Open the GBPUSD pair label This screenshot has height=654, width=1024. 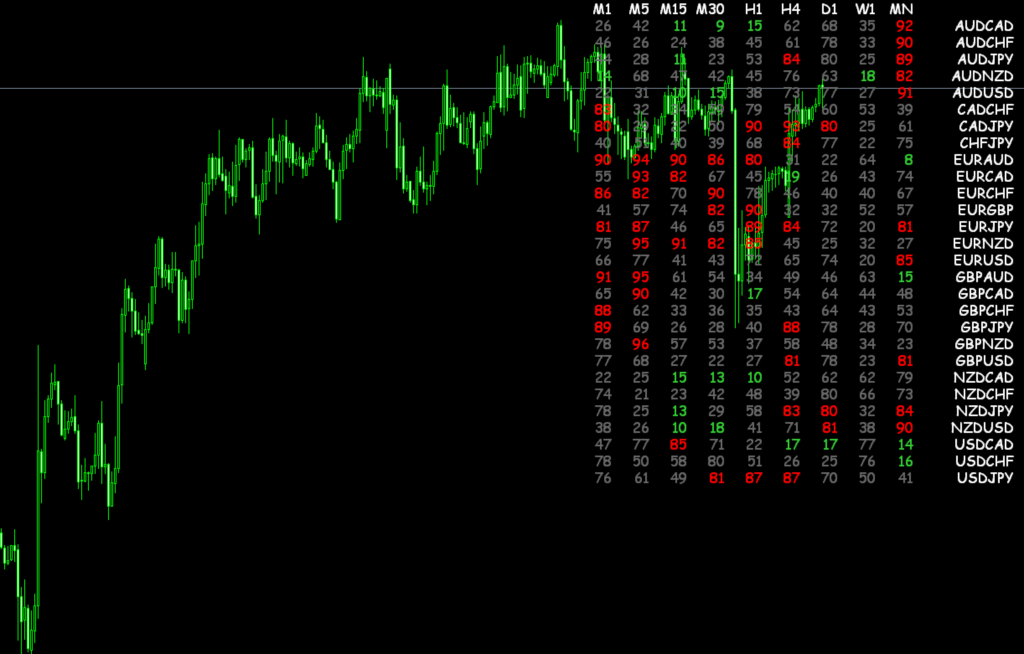[x=984, y=361]
